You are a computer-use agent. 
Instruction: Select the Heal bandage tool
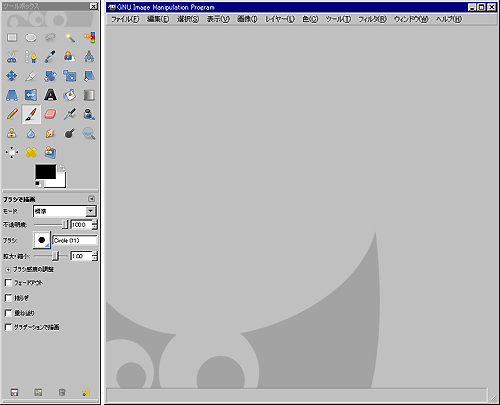pos(31,153)
